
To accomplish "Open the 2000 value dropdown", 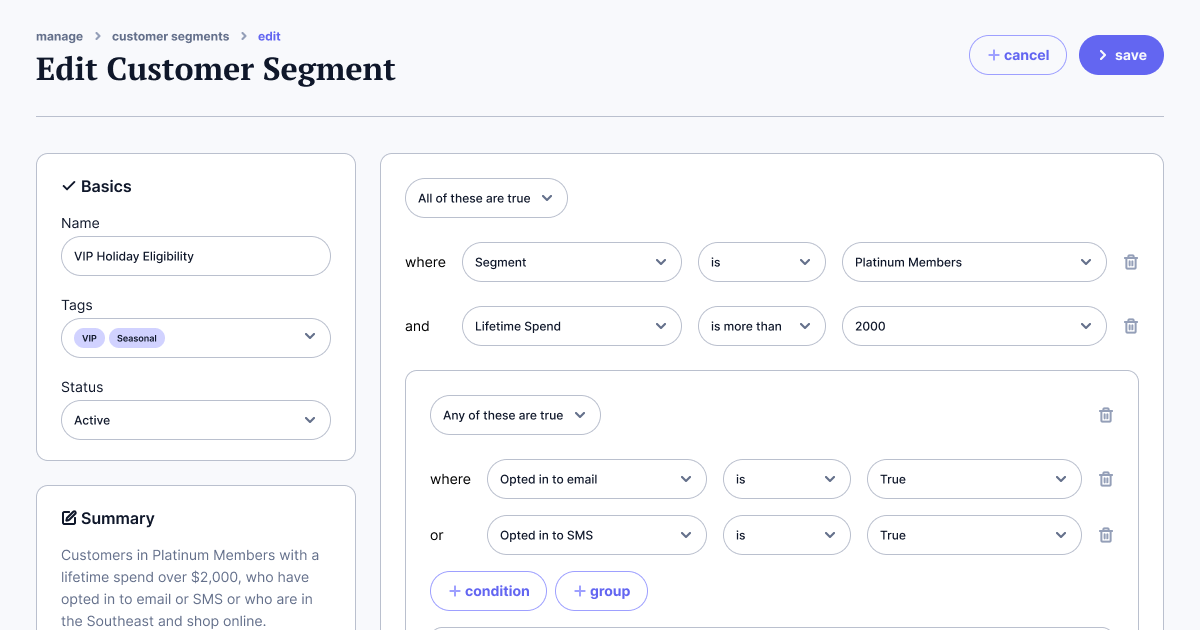I will (974, 326).
